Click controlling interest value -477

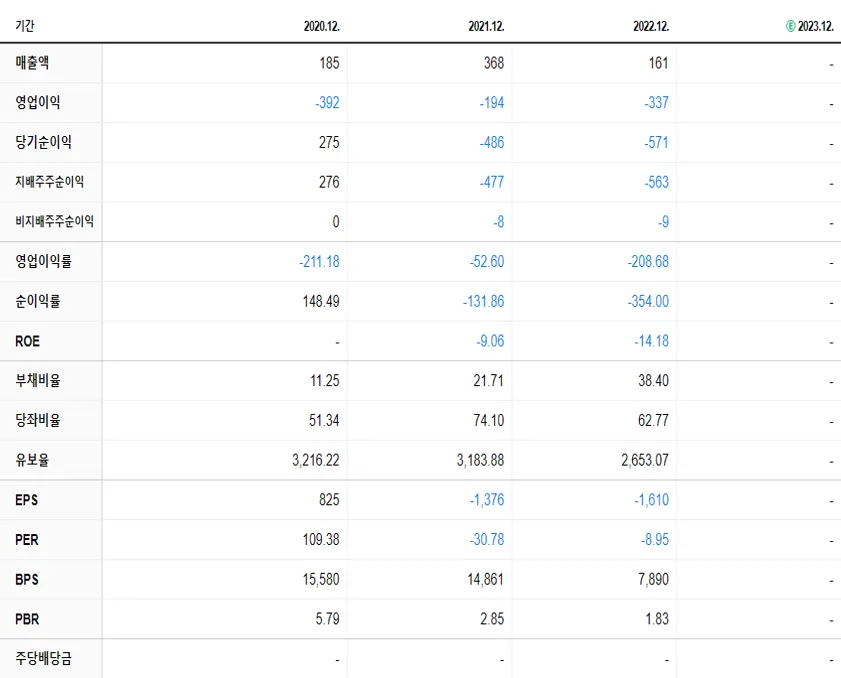click(x=492, y=182)
